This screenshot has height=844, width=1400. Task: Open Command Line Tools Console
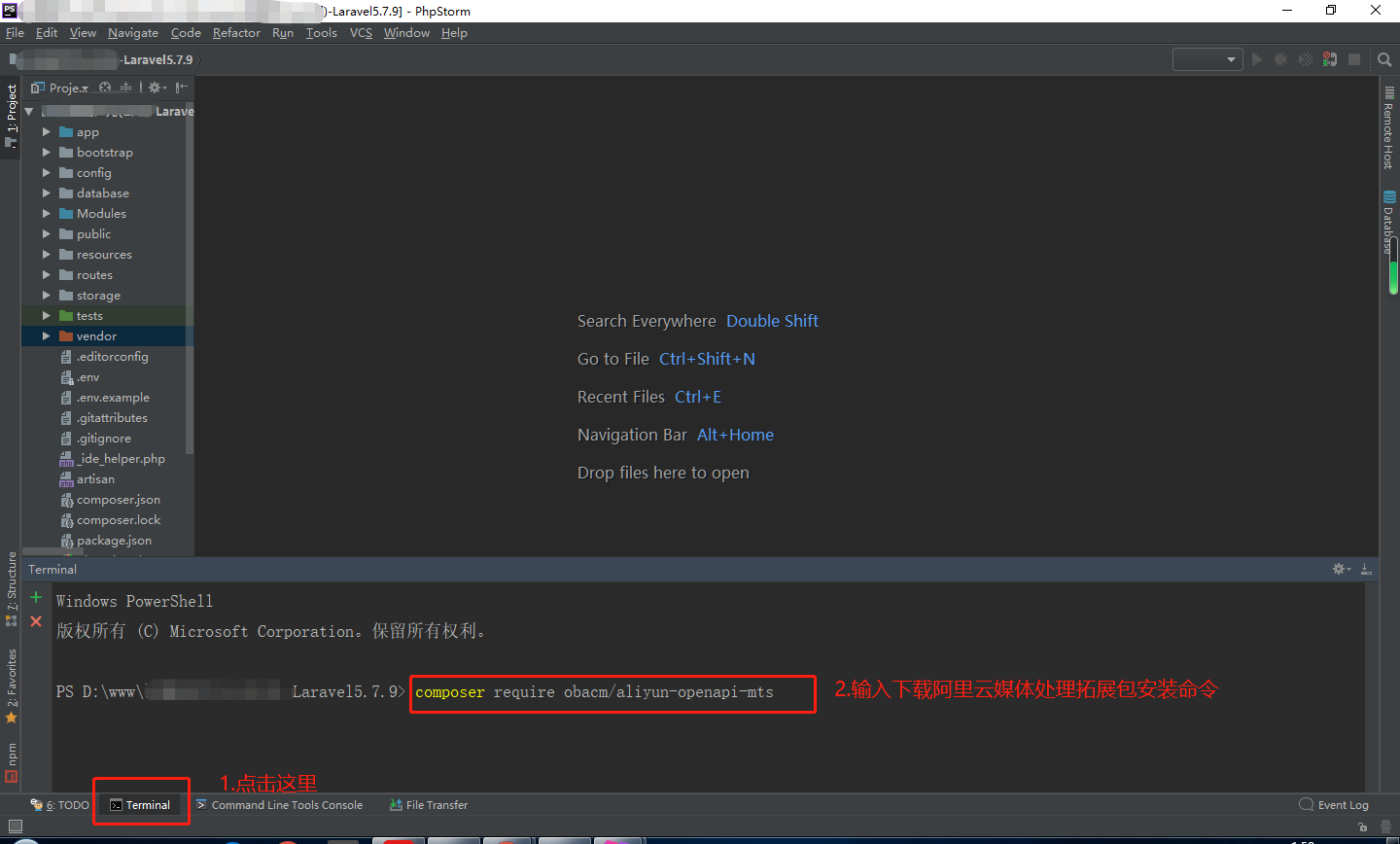pos(279,805)
